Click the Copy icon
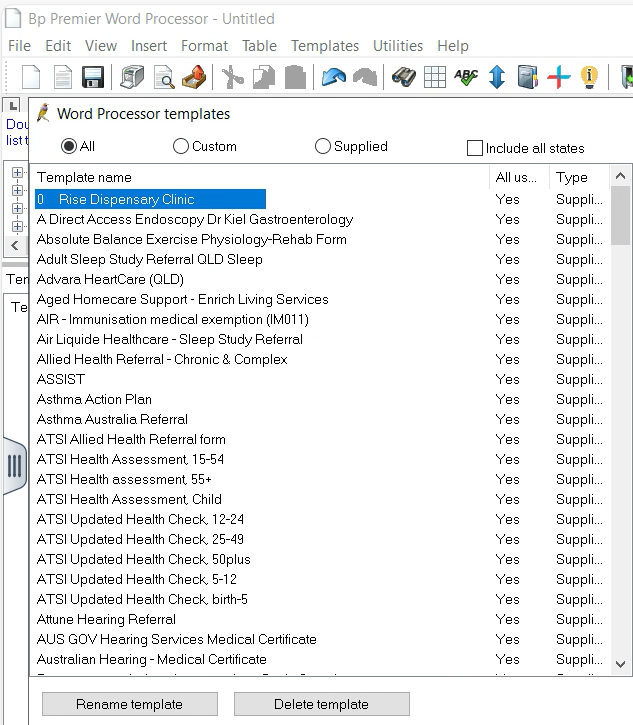 (x=264, y=77)
